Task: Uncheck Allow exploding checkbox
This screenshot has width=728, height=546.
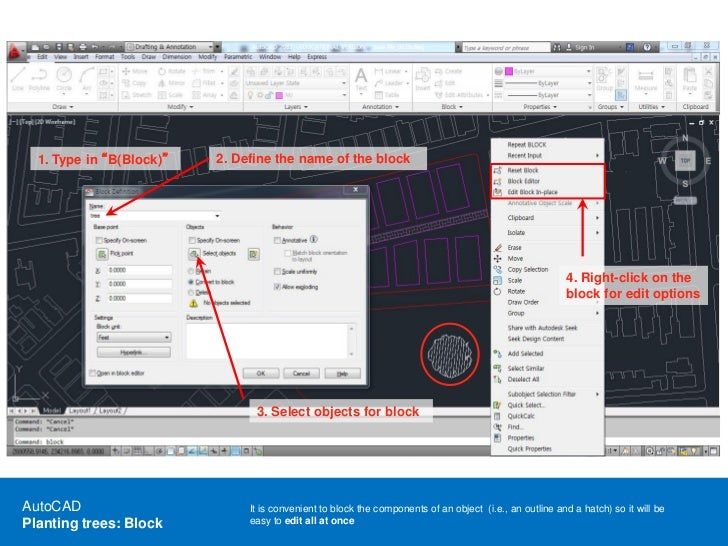Action: (x=277, y=287)
